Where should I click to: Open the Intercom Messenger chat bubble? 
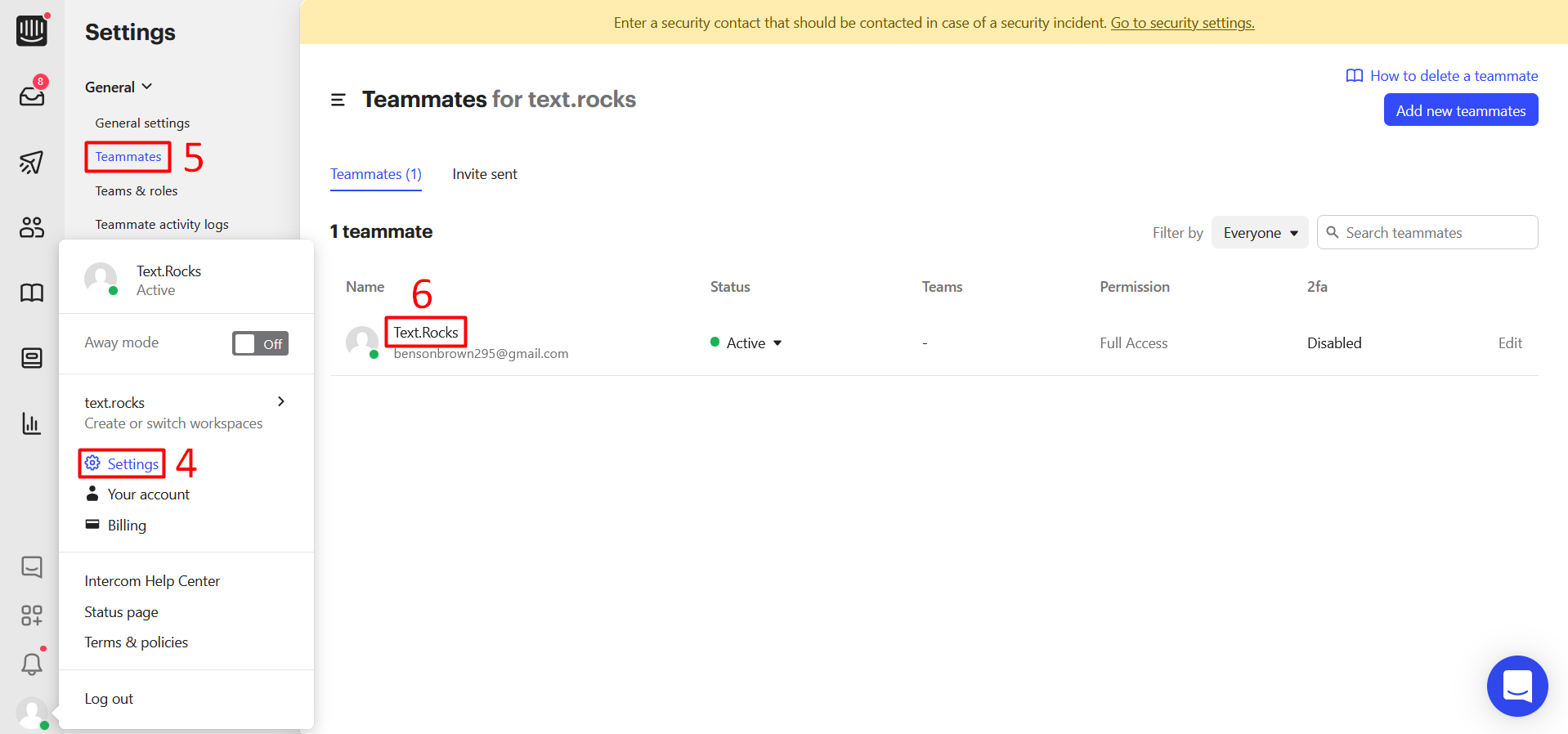[x=1516, y=686]
